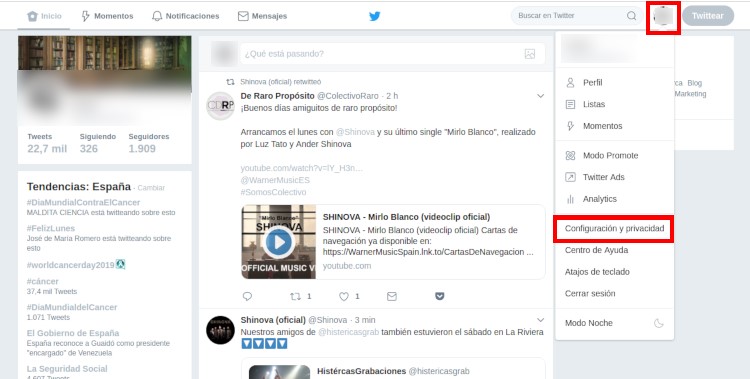Viewport: 750px width, 379px height.
Task: Open the Mensajes tab
Action: tap(262, 16)
